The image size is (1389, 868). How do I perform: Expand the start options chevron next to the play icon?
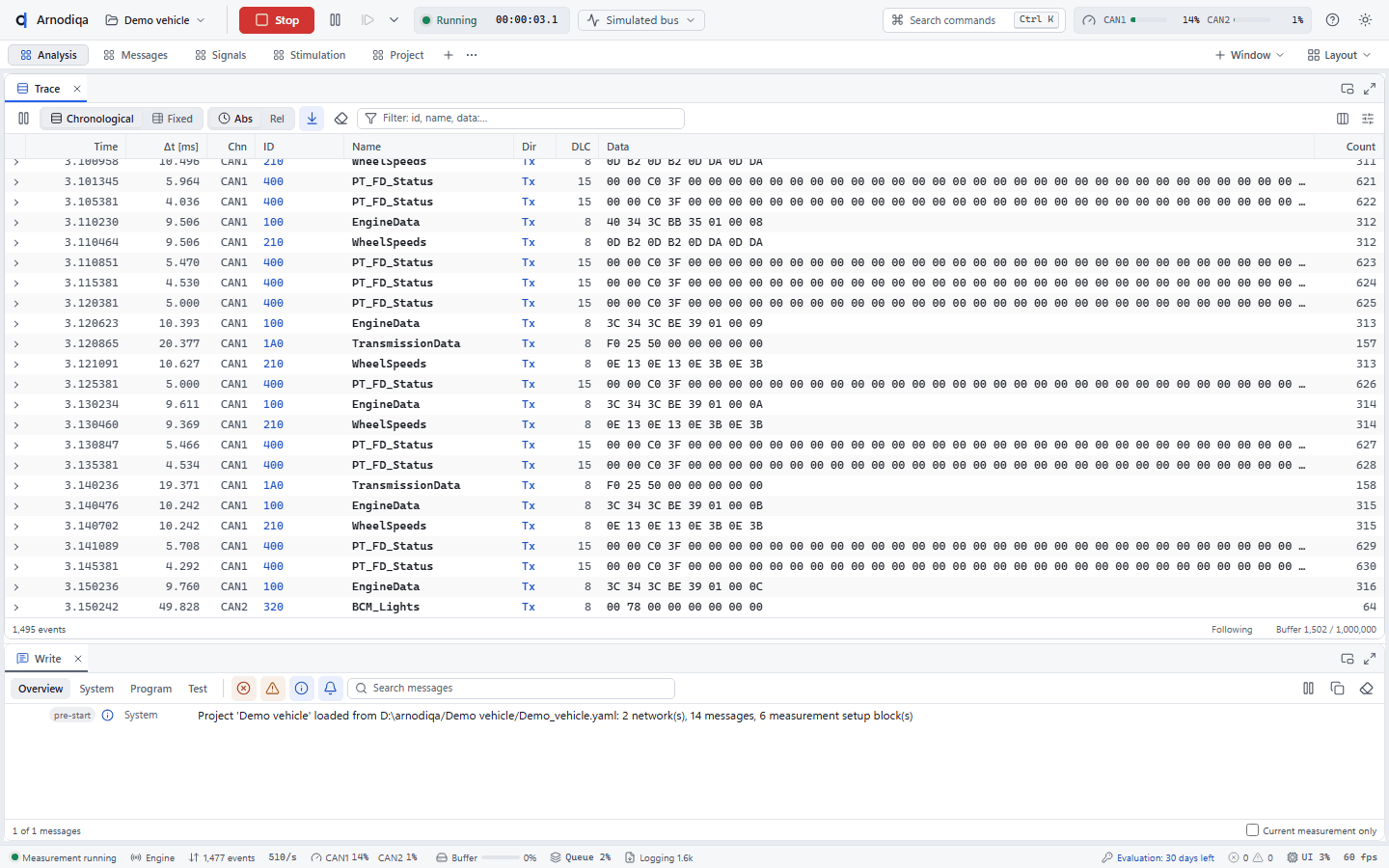point(394,20)
